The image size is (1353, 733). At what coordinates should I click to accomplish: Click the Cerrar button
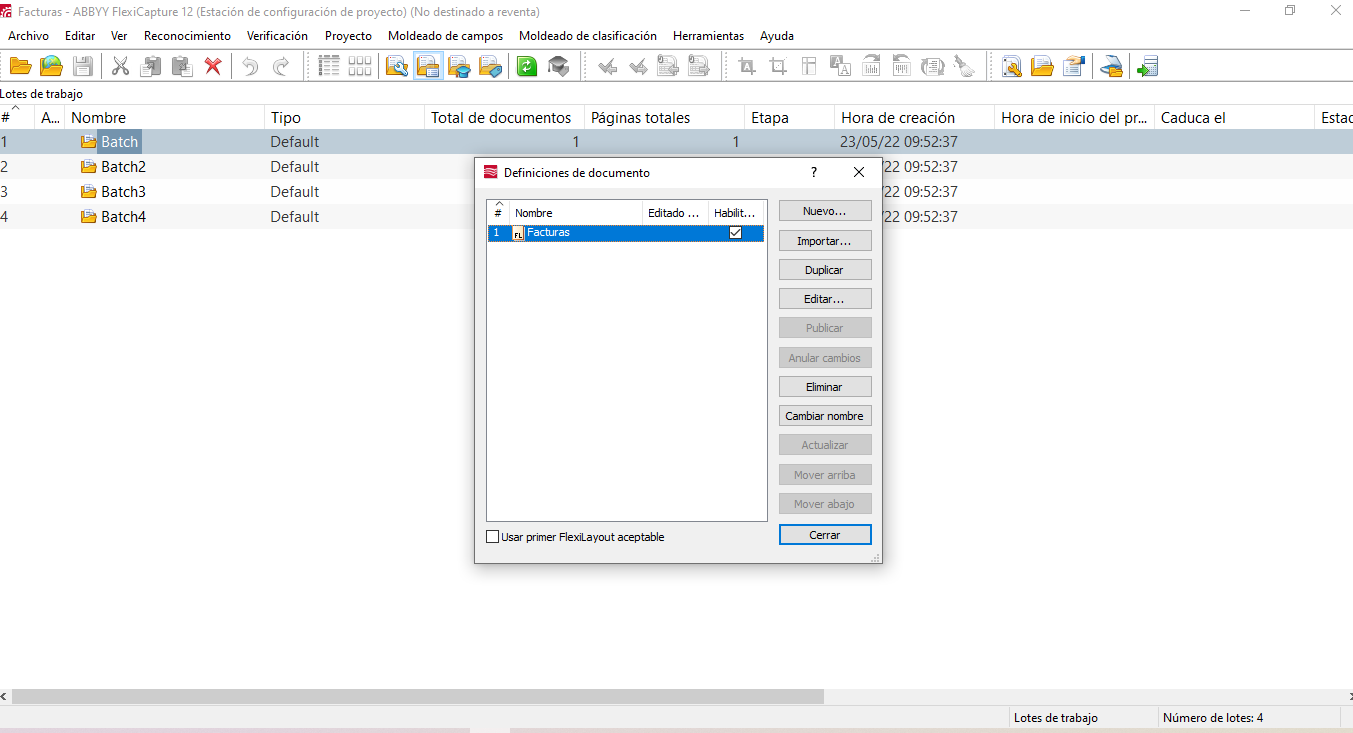[x=825, y=535]
